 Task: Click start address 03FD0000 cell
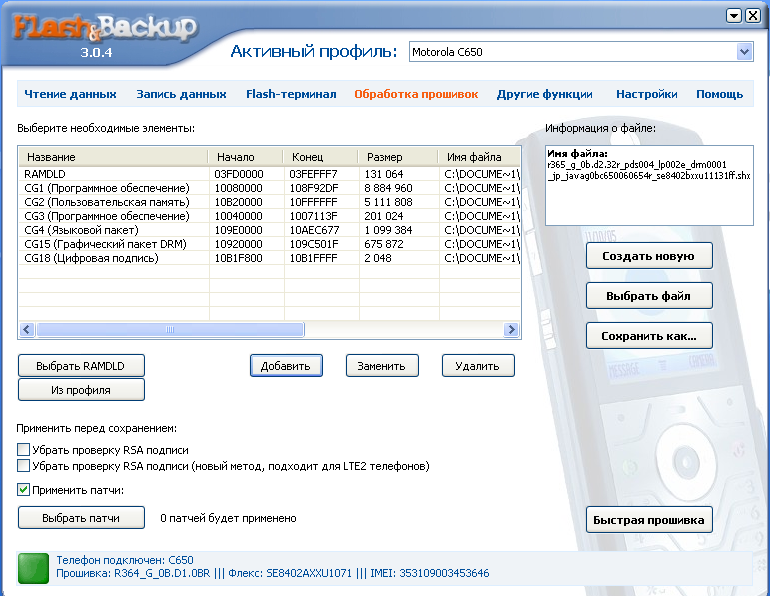pos(239,174)
